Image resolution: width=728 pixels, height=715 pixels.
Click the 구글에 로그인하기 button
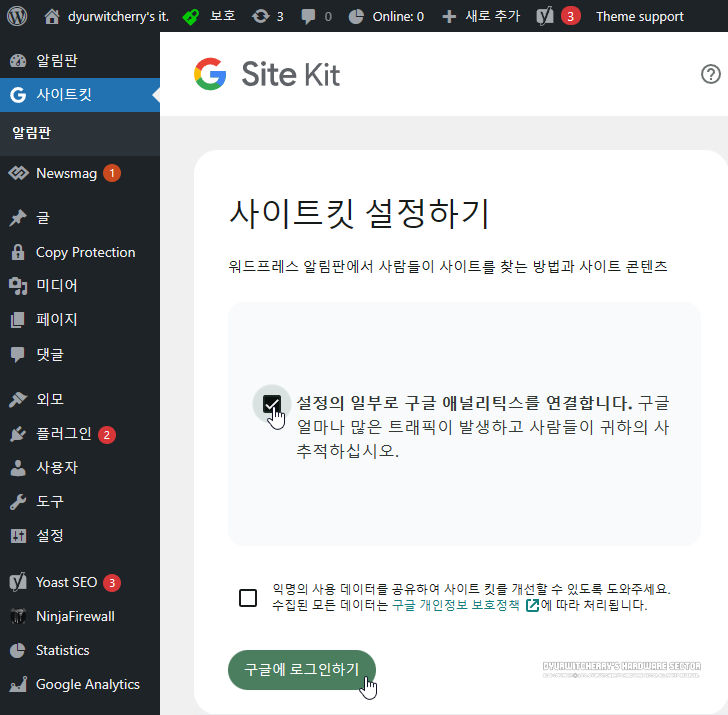pos(302,670)
